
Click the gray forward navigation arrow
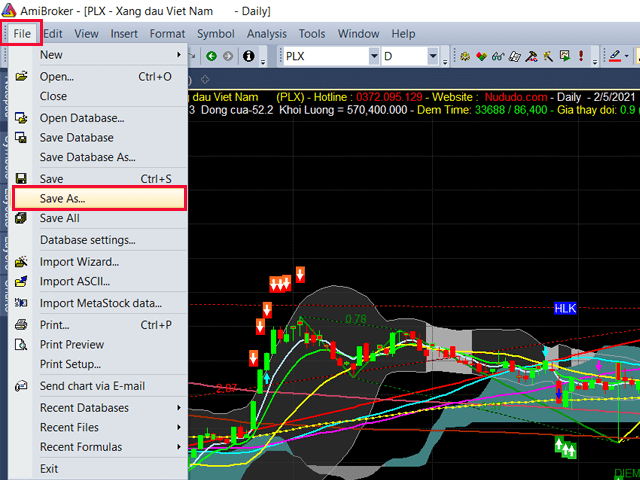(x=228, y=56)
